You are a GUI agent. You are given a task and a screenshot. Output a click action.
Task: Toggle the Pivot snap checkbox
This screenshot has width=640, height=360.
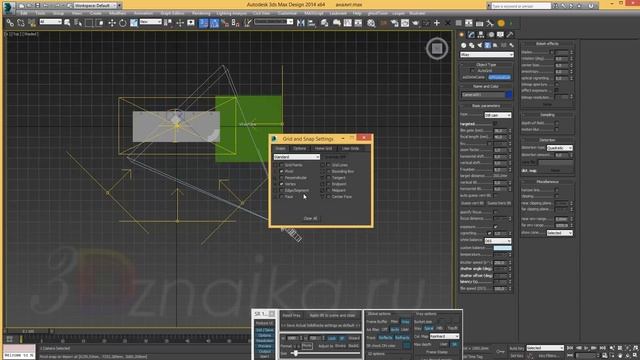282,171
